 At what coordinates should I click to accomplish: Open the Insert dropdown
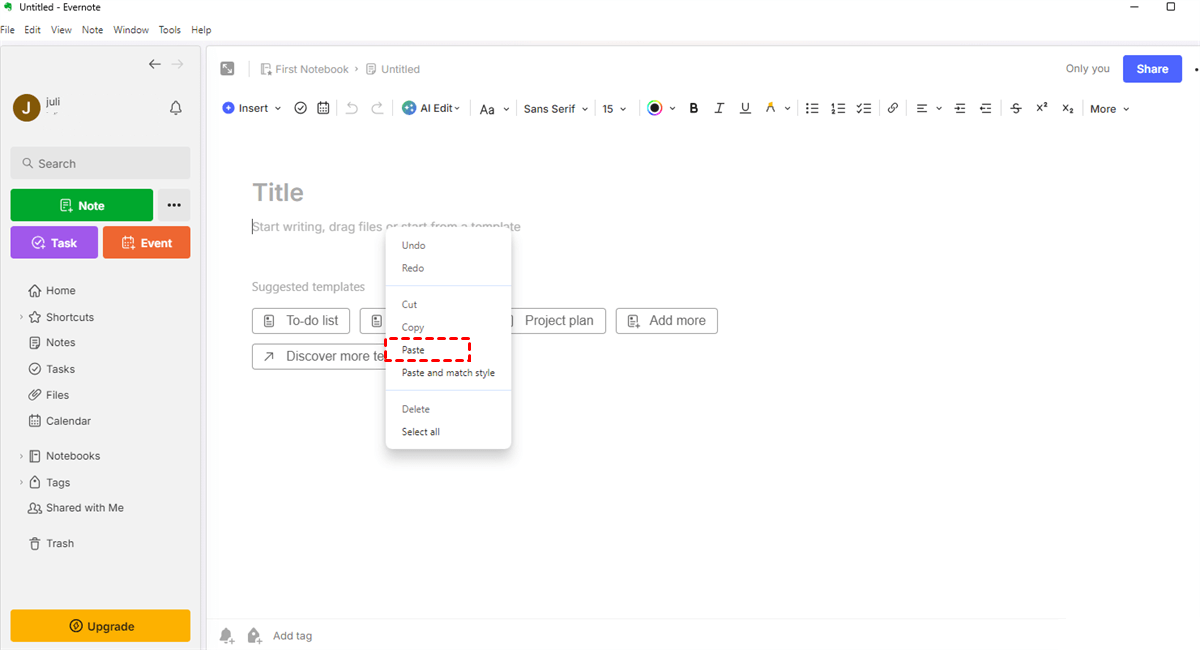(252, 108)
